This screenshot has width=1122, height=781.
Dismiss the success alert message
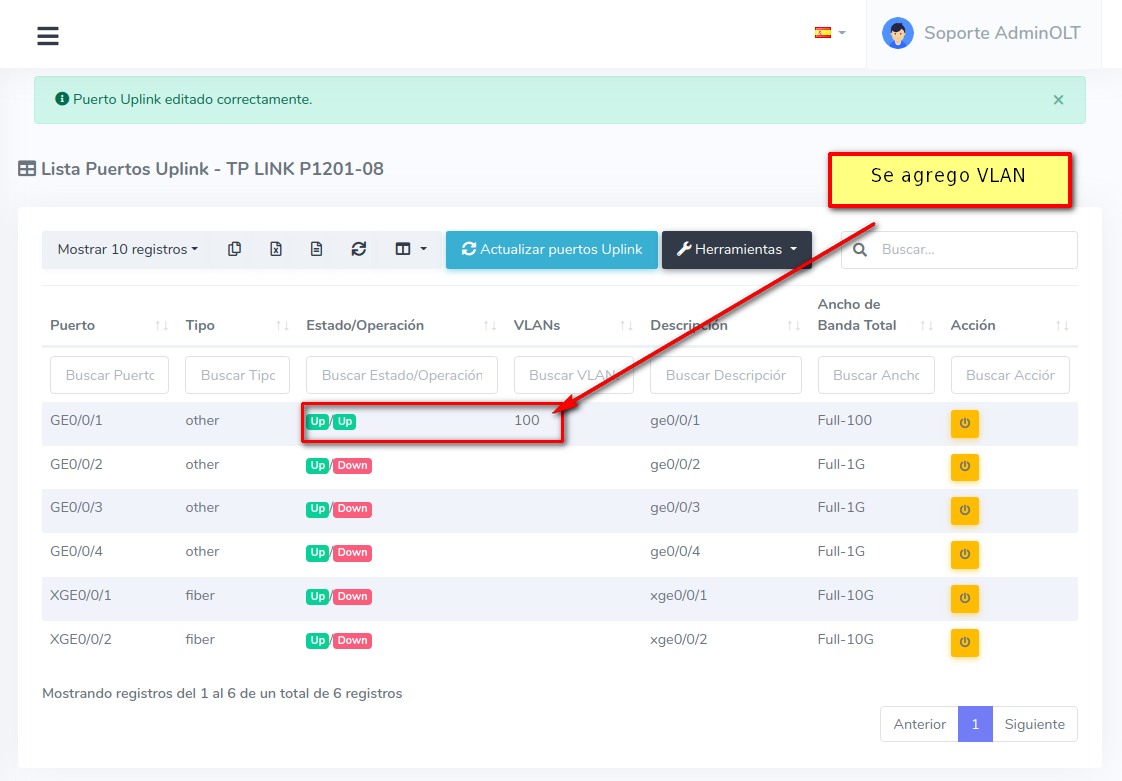pos(1058,100)
